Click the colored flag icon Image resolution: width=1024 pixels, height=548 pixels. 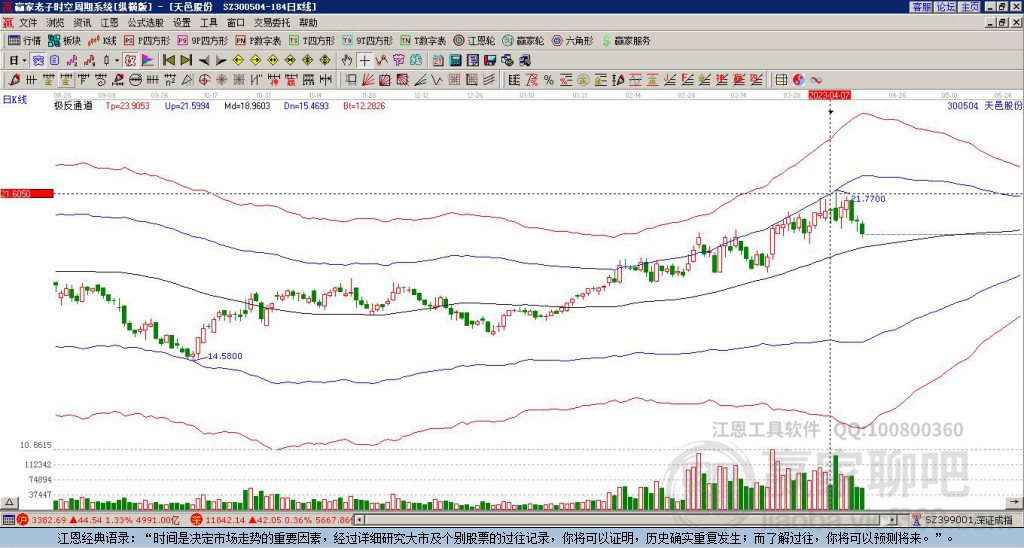tap(148, 60)
